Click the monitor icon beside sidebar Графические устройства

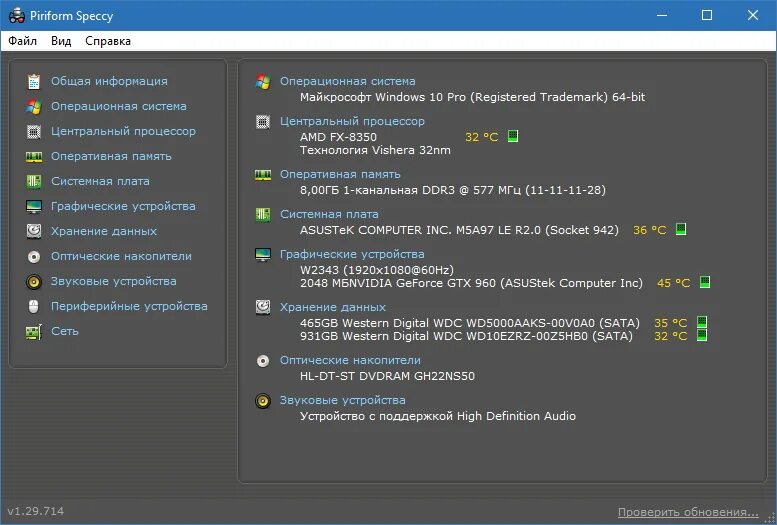point(34,206)
